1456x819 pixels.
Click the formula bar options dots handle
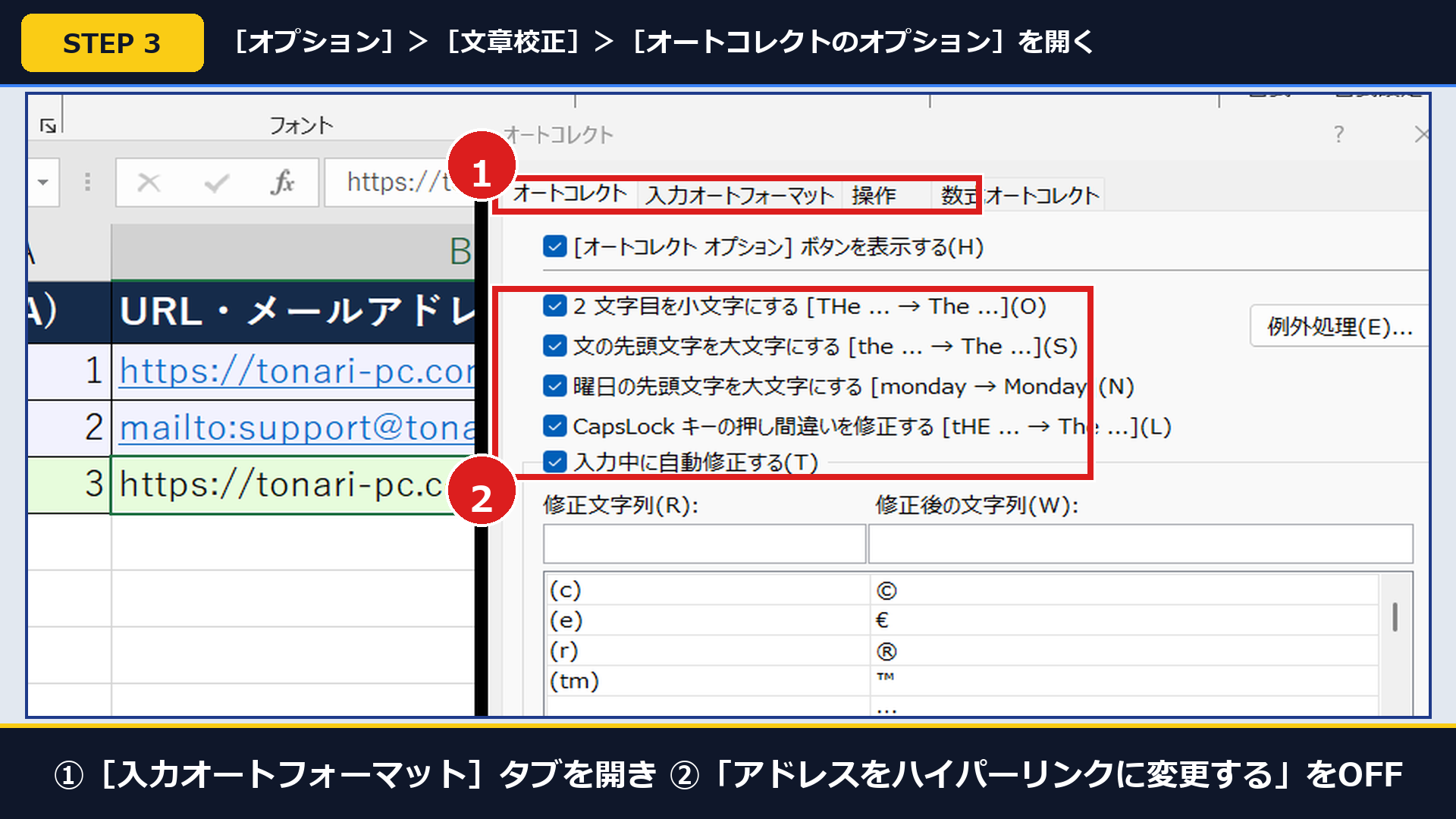[88, 182]
